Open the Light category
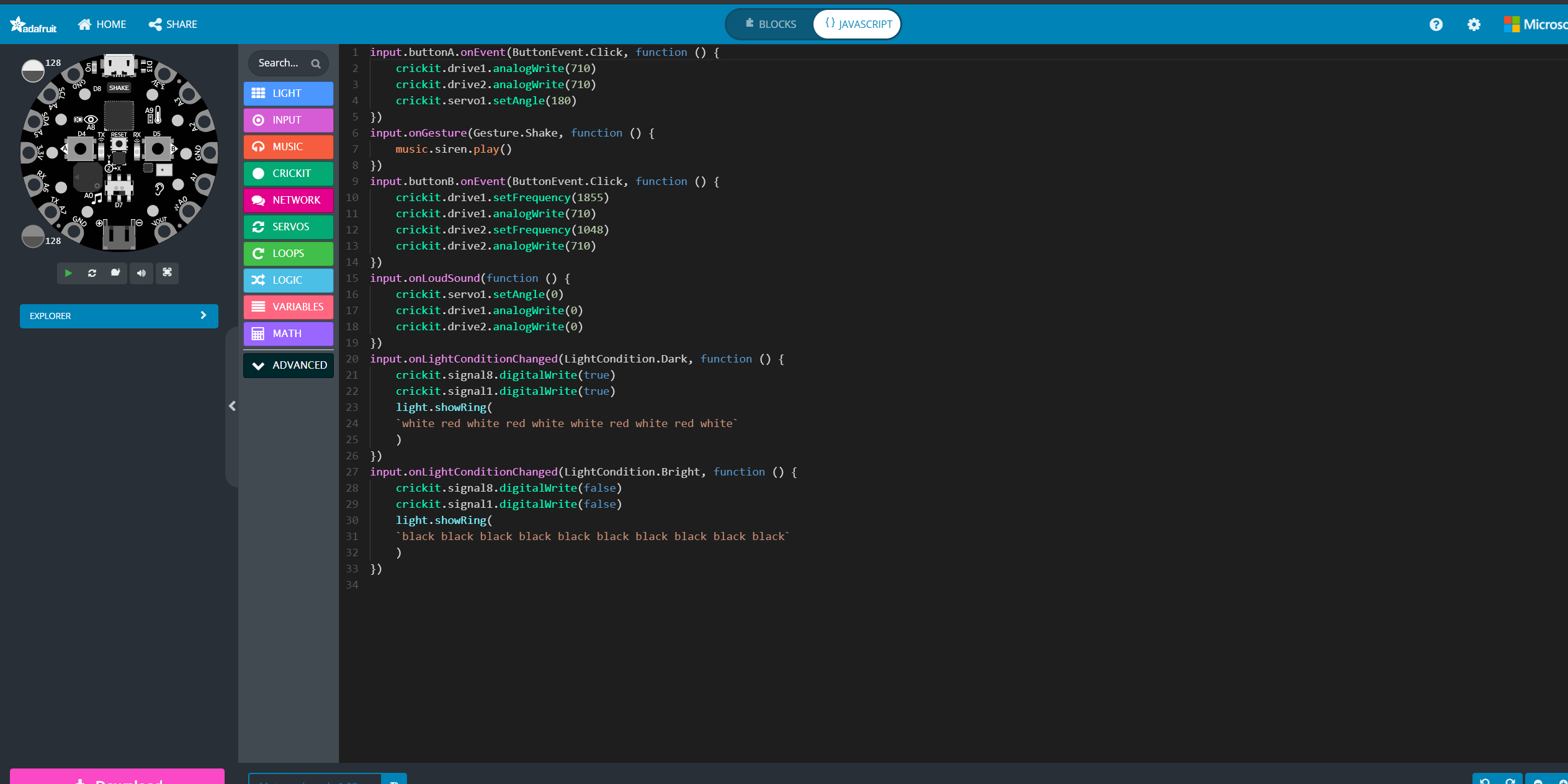The image size is (1568, 784). [x=289, y=93]
